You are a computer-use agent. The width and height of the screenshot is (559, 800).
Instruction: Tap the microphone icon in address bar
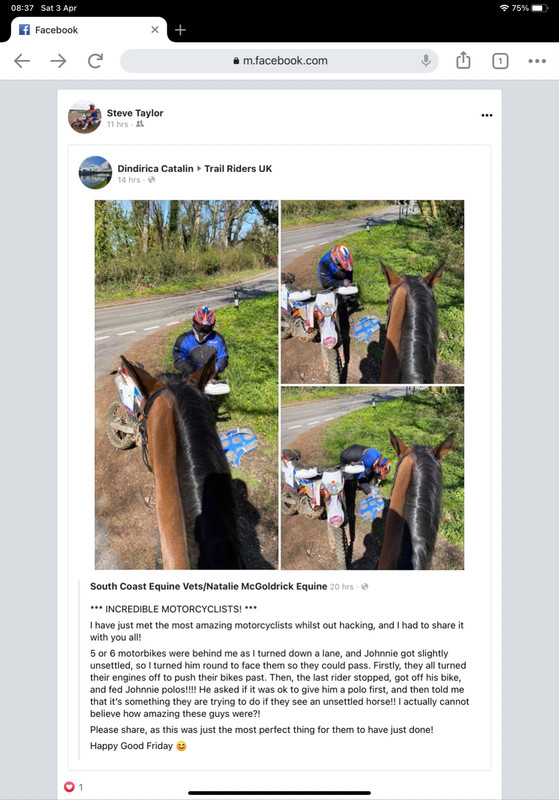tap(425, 61)
